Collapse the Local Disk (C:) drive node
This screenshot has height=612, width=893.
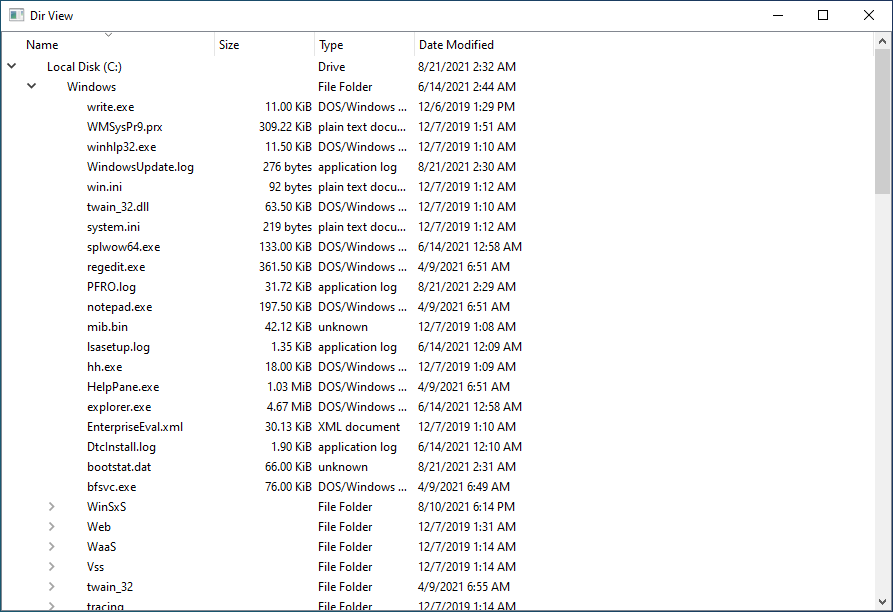click(11, 66)
